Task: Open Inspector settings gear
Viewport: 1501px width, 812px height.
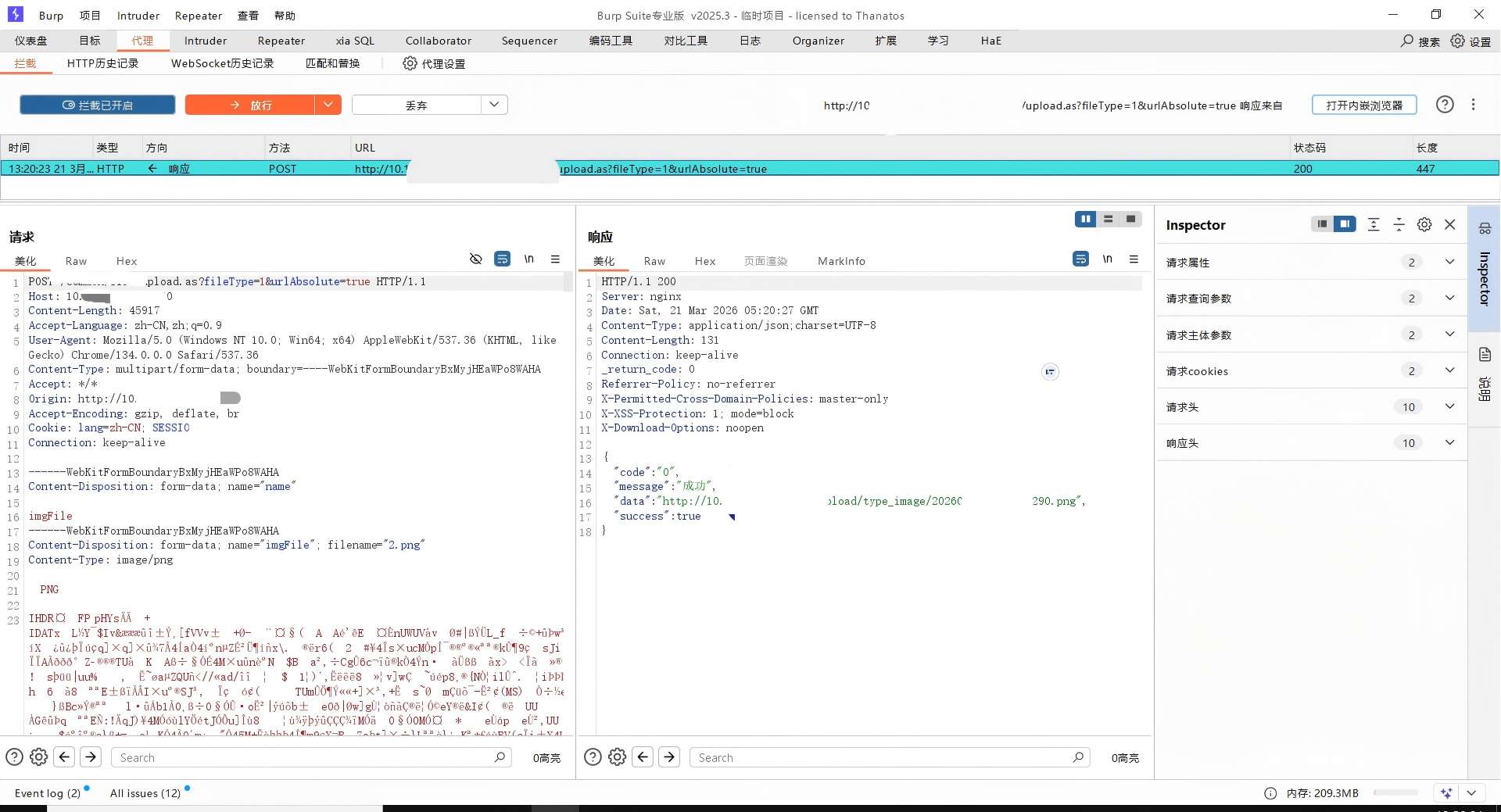Action: pyautogui.click(x=1424, y=224)
